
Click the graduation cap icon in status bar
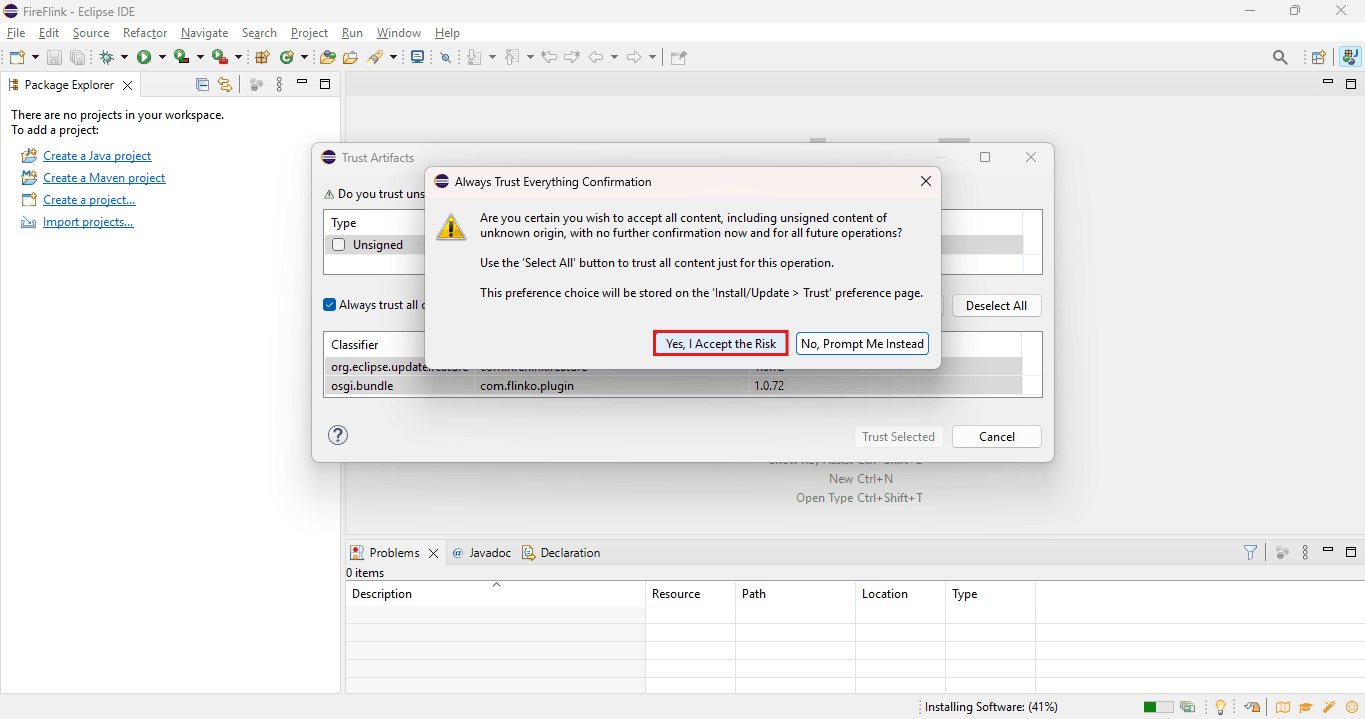1306,707
